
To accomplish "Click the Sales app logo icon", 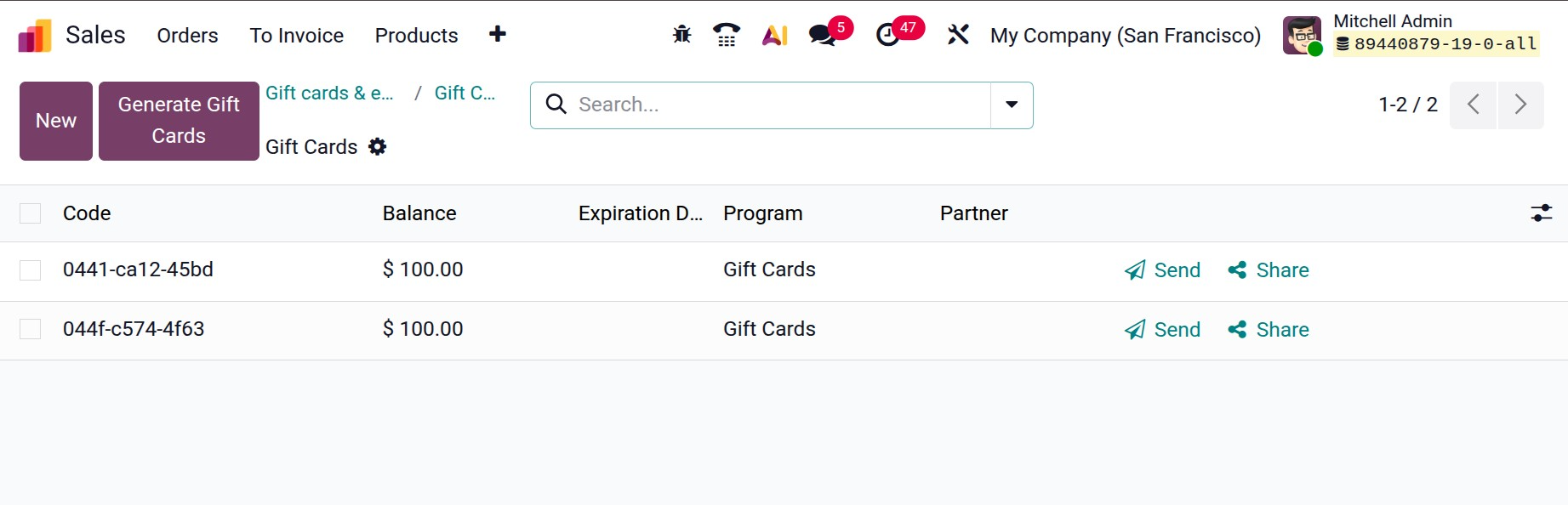I will coord(35,36).
